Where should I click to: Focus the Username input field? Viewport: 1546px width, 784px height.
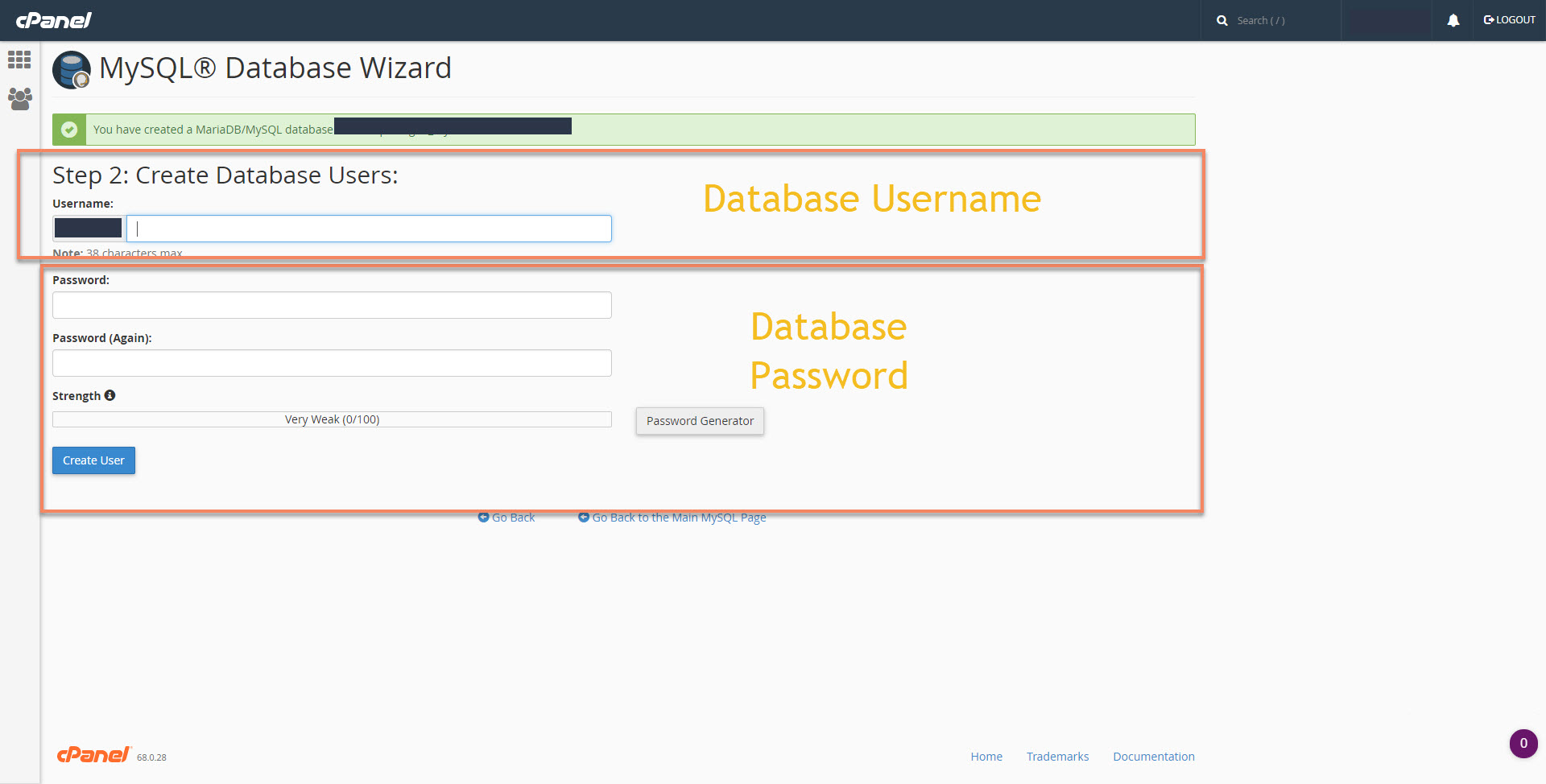pos(369,229)
